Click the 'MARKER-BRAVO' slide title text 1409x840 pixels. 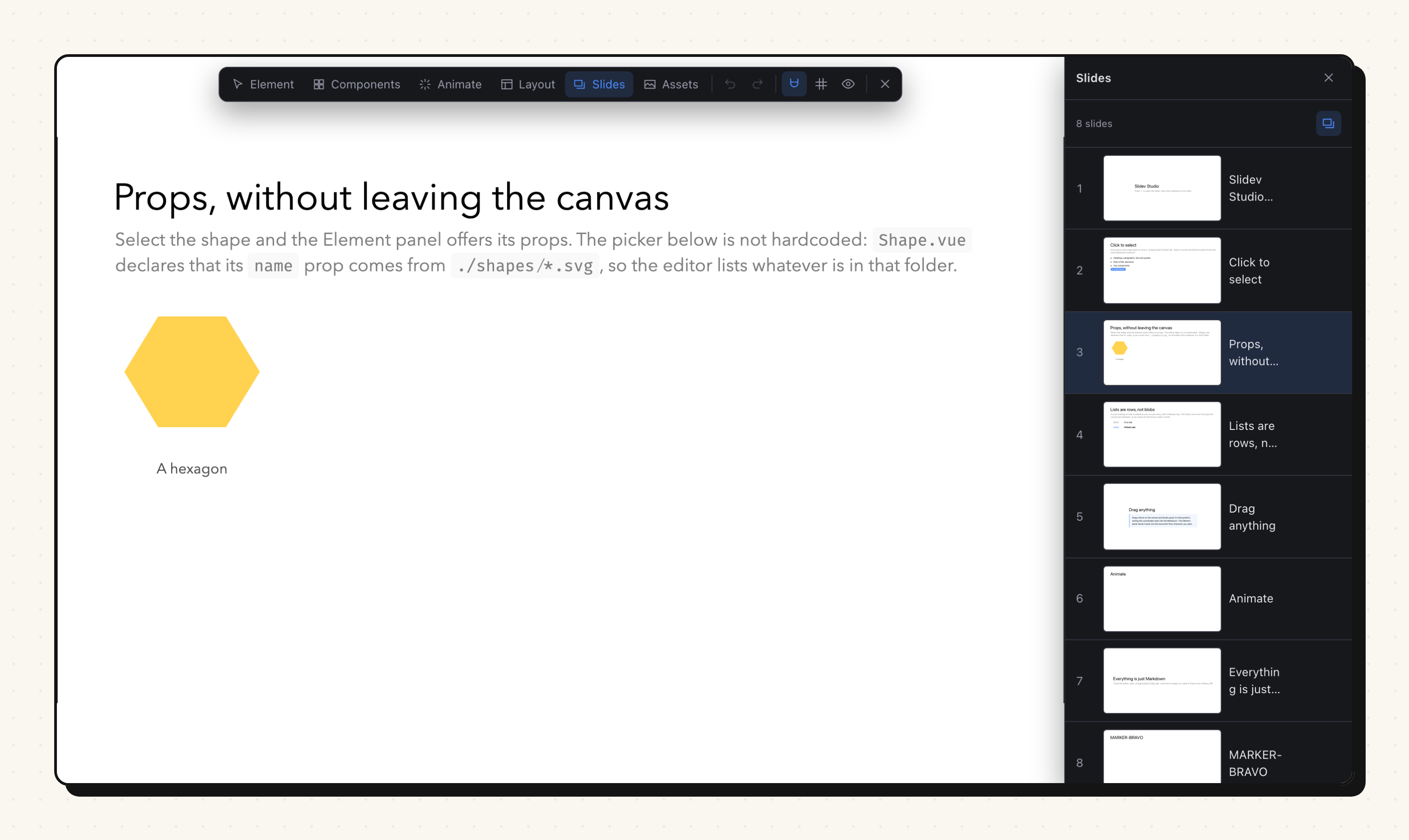point(1255,763)
